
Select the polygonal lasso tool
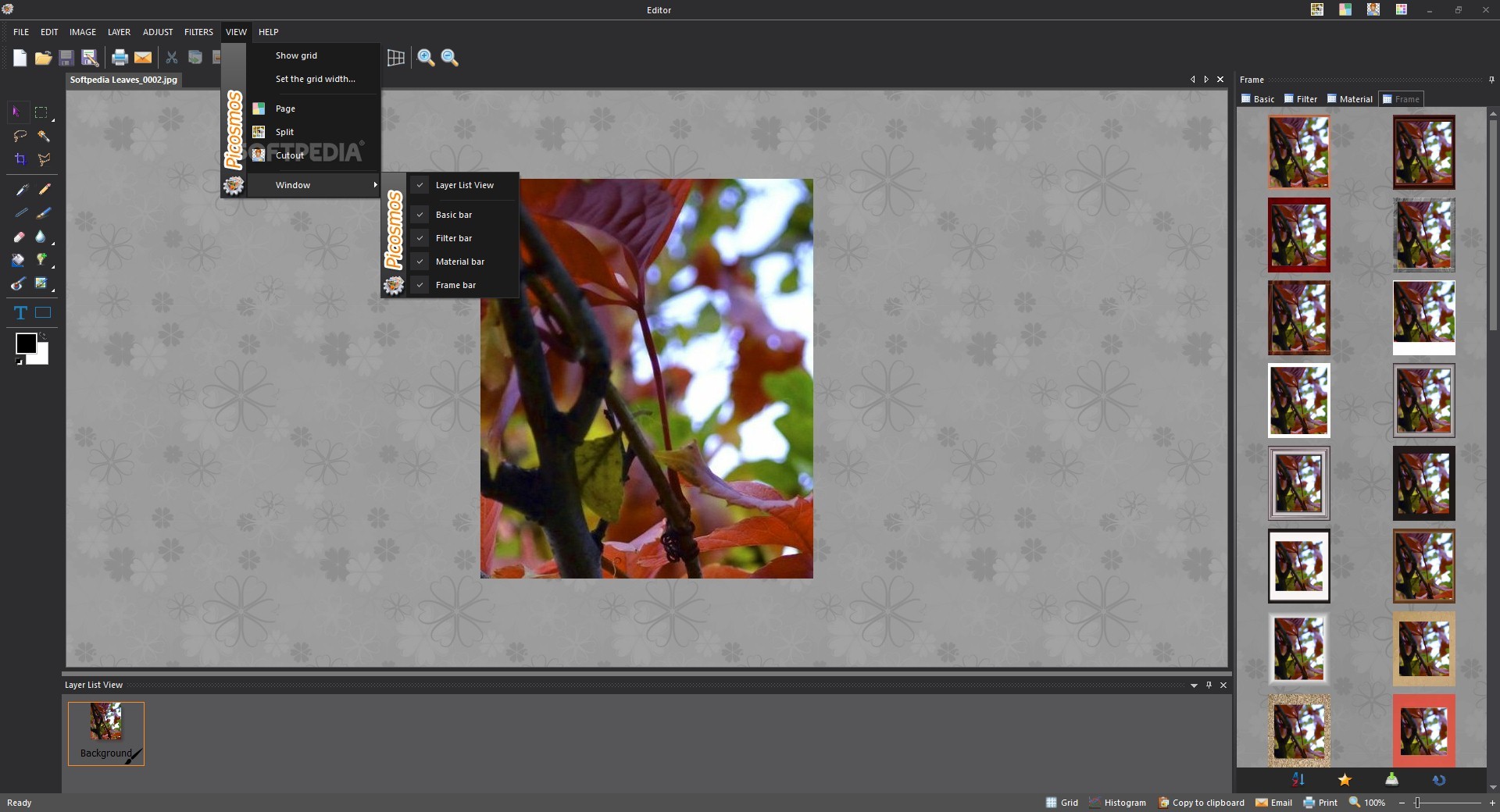tap(44, 159)
